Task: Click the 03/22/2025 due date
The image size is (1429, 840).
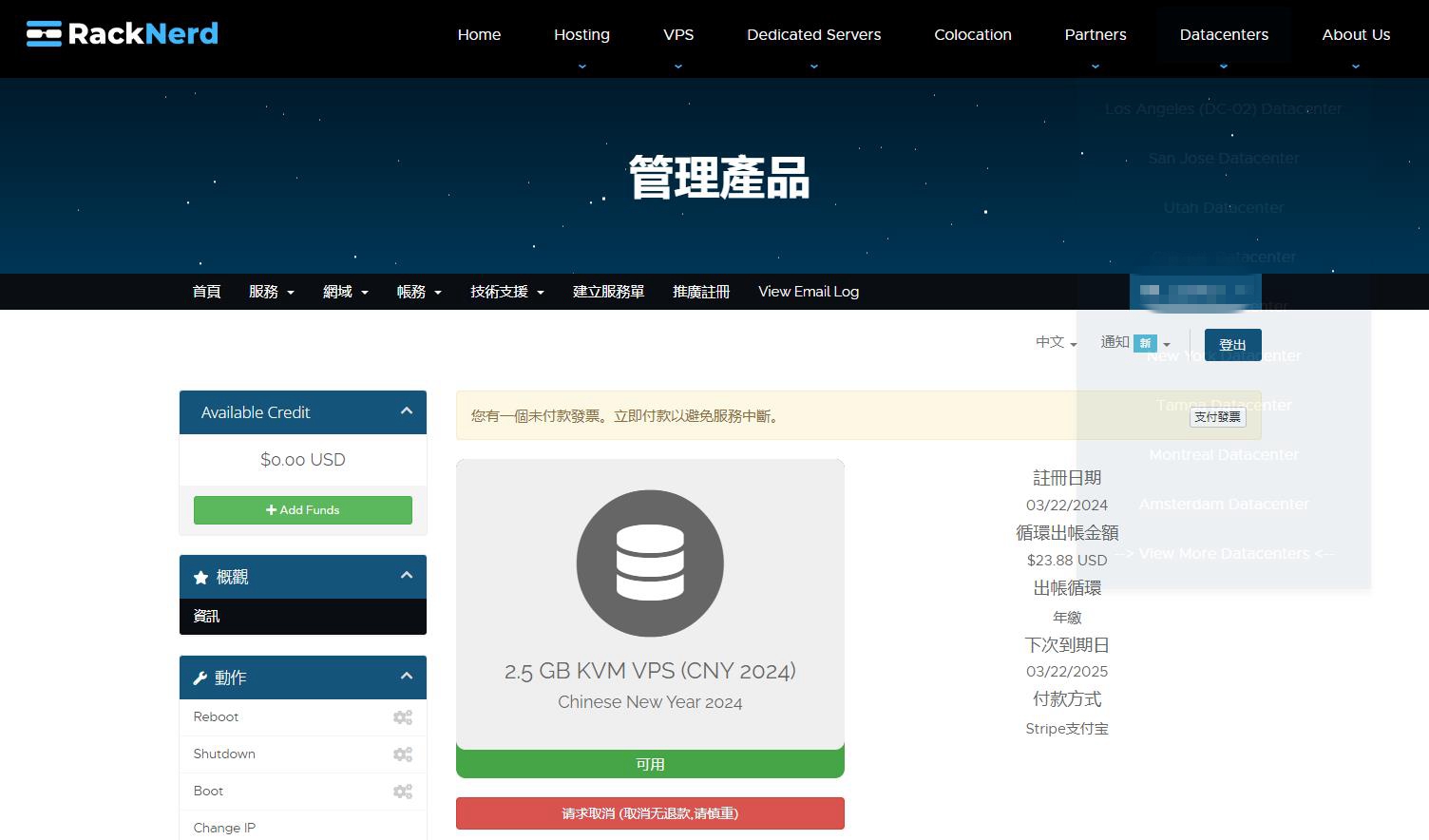Action: (1067, 672)
